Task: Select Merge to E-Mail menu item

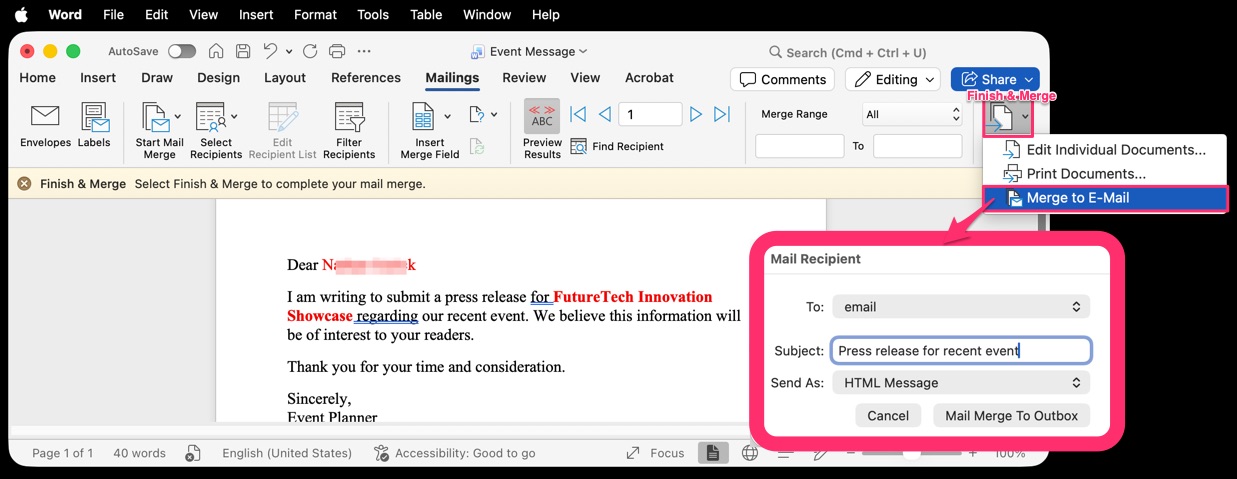Action: click(1104, 198)
